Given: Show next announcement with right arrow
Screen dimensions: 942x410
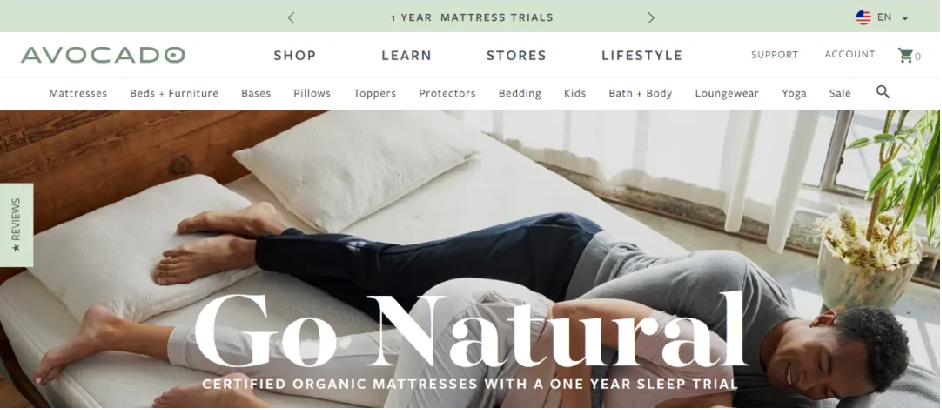Looking at the screenshot, I should click(651, 17).
